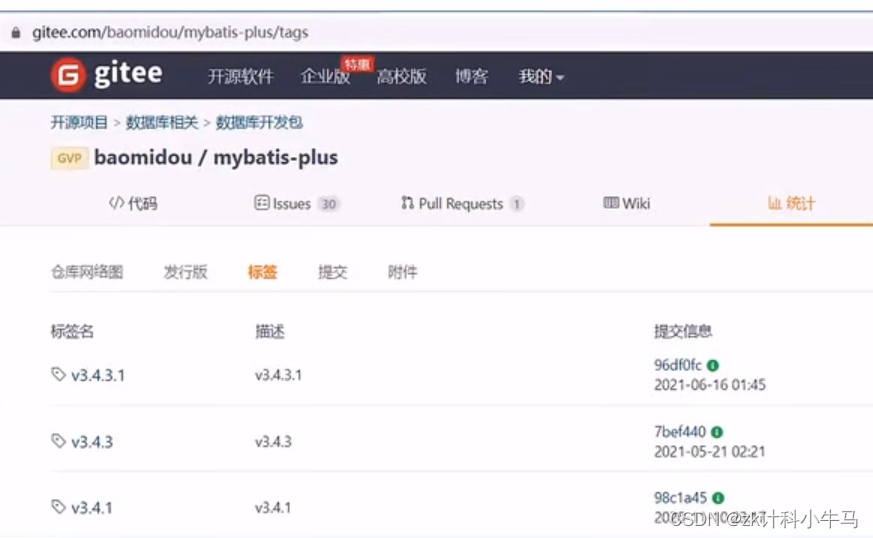Click the green status icon next to 96df0fc
The image size is (873, 538).
[713, 365]
